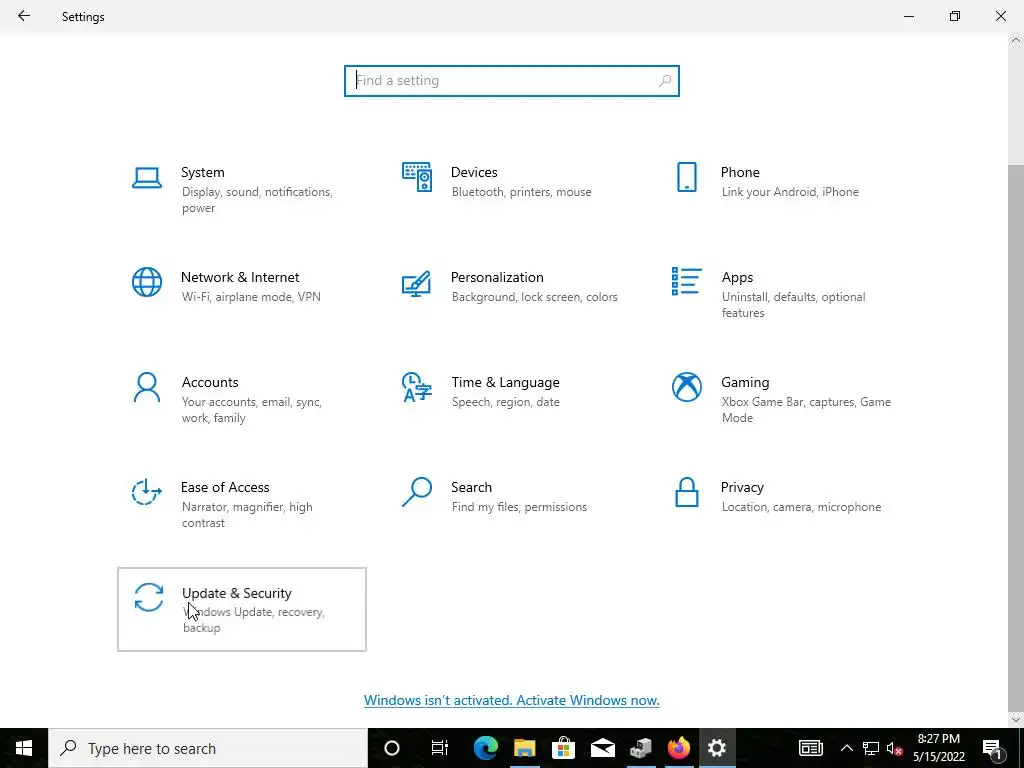Screen dimensions: 1024x768
Task: Open Microsoft Edge from the taskbar
Action: point(485,748)
